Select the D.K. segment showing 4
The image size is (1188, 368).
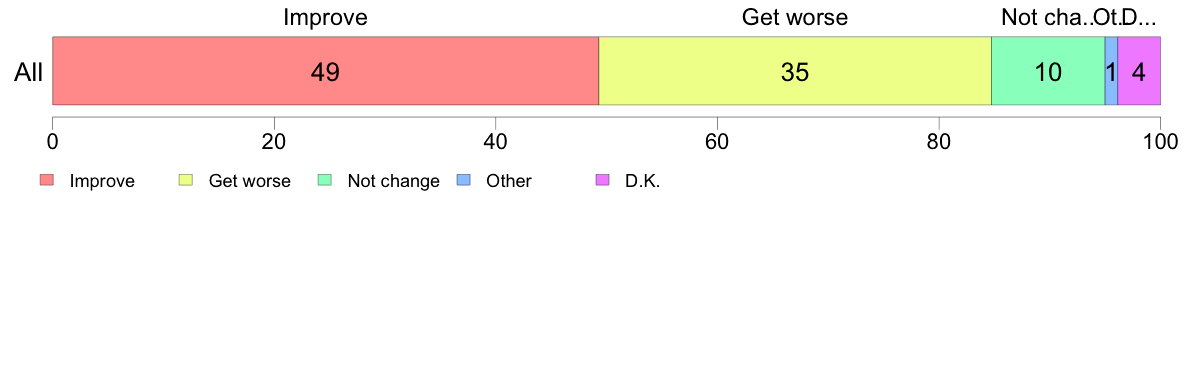click(x=1140, y=70)
